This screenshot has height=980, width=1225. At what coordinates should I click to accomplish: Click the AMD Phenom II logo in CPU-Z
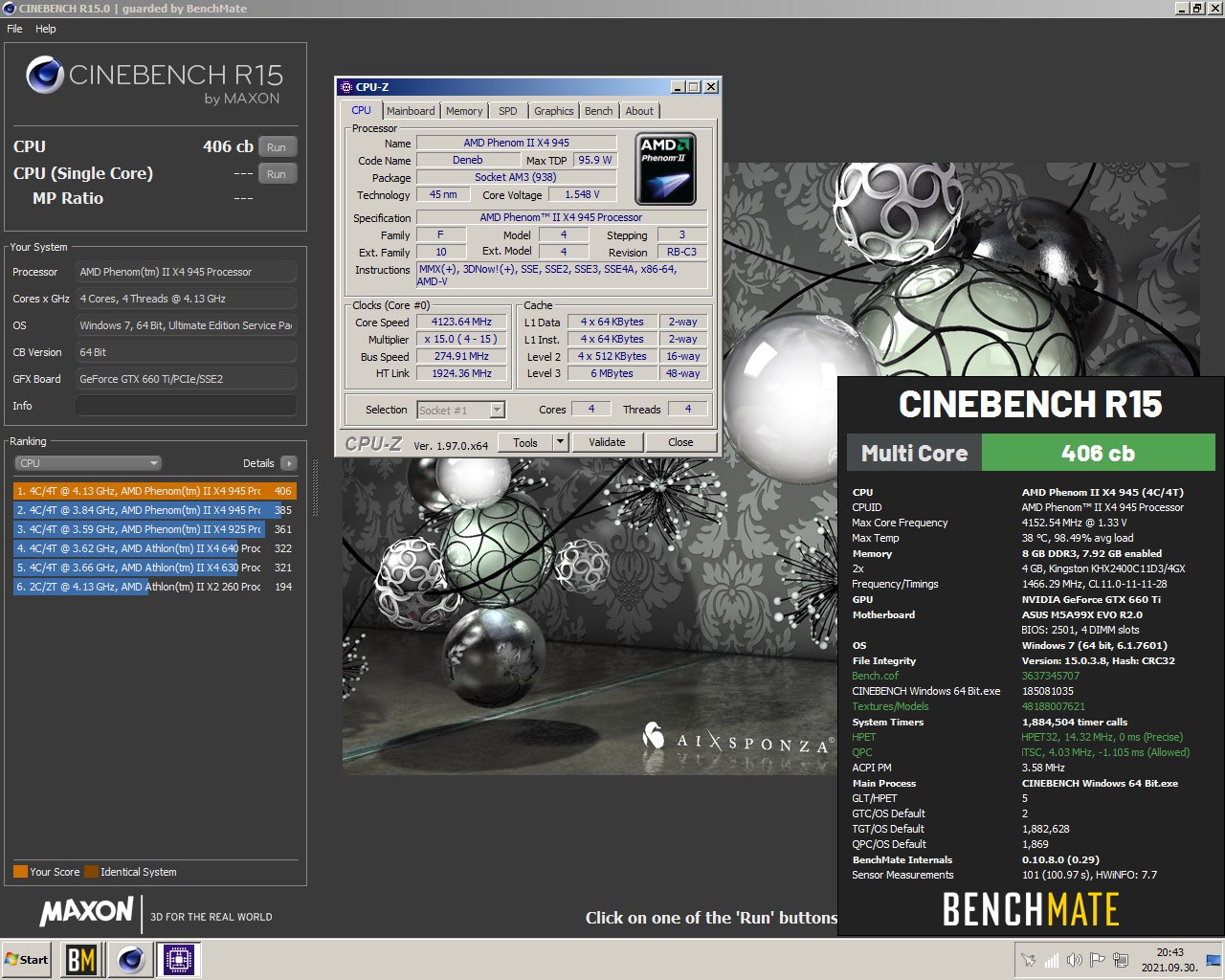tap(666, 169)
